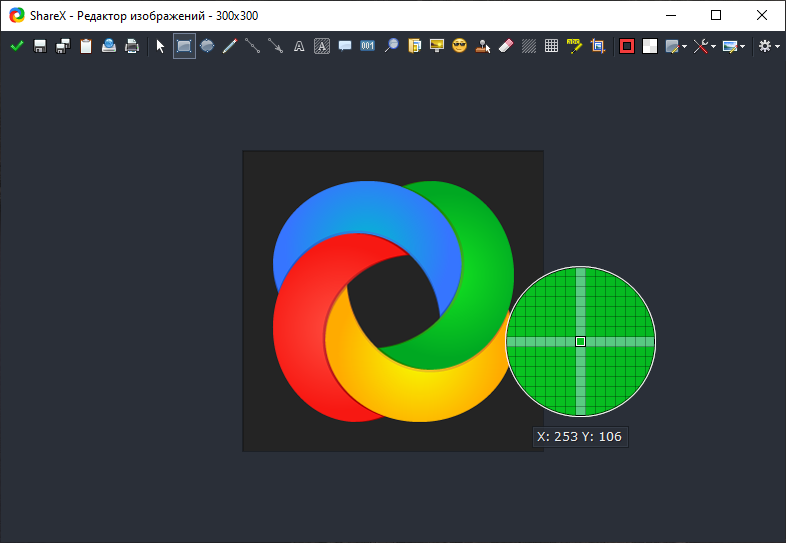Pick the Freehand pencil tool

coord(230,46)
